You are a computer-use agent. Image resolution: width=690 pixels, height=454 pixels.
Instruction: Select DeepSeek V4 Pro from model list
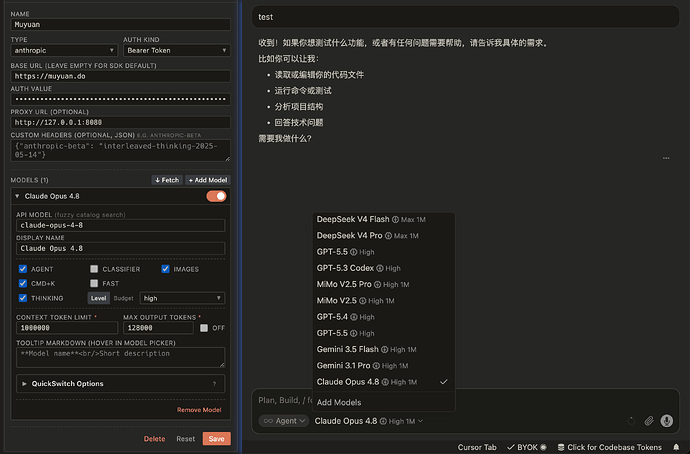(383, 236)
